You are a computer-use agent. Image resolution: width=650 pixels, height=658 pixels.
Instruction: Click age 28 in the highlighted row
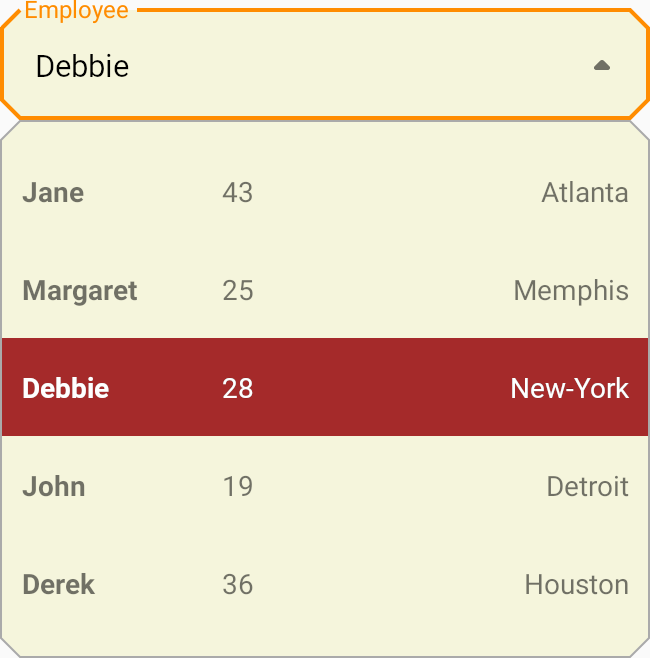[x=238, y=388]
